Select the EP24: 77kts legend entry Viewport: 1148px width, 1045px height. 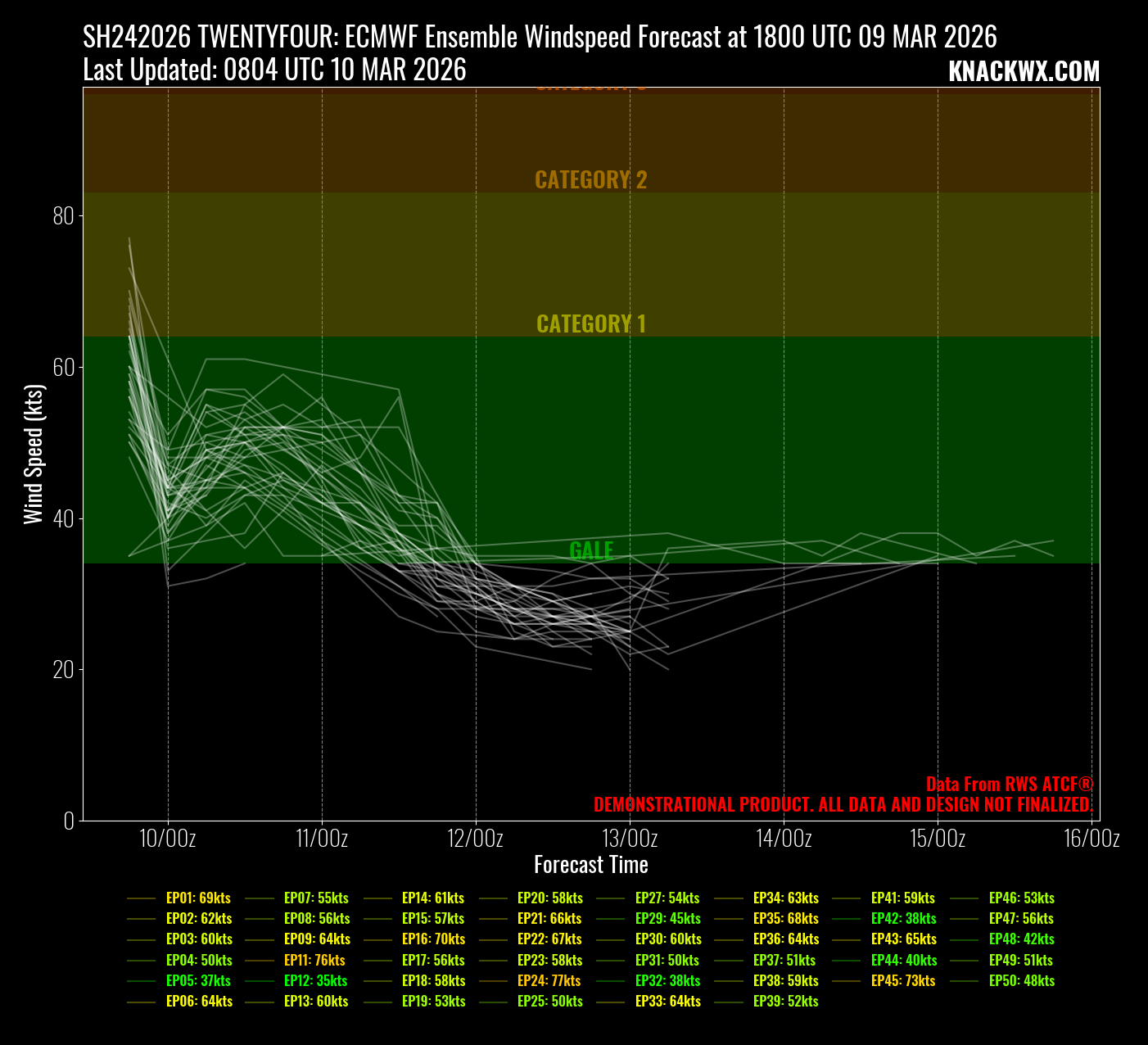(x=549, y=980)
